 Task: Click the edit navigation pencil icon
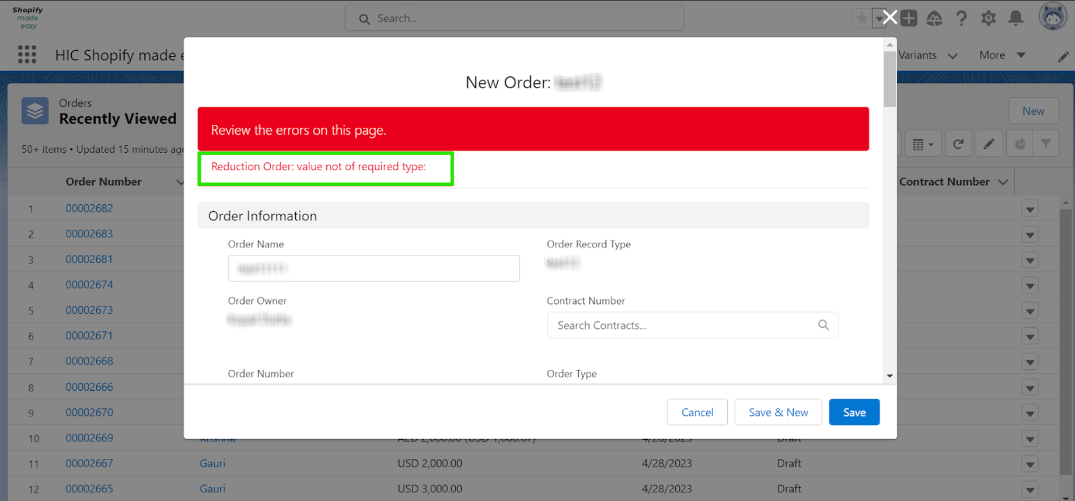(x=1063, y=57)
